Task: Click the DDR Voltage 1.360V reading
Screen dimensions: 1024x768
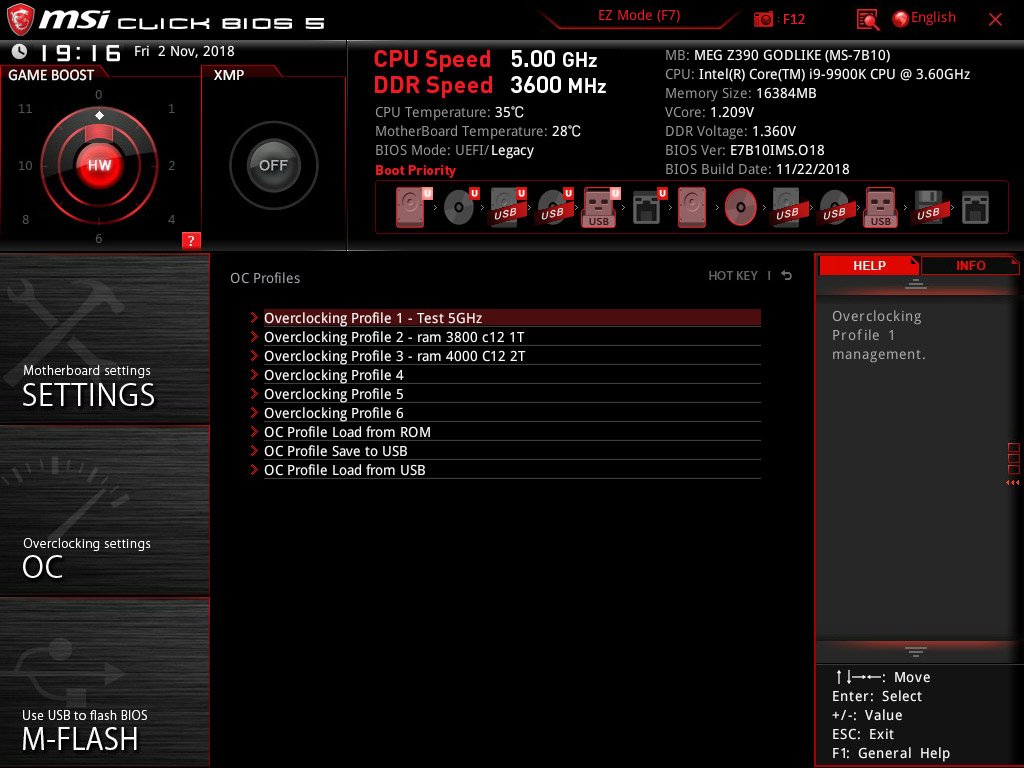Action: pyautogui.click(x=730, y=131)
